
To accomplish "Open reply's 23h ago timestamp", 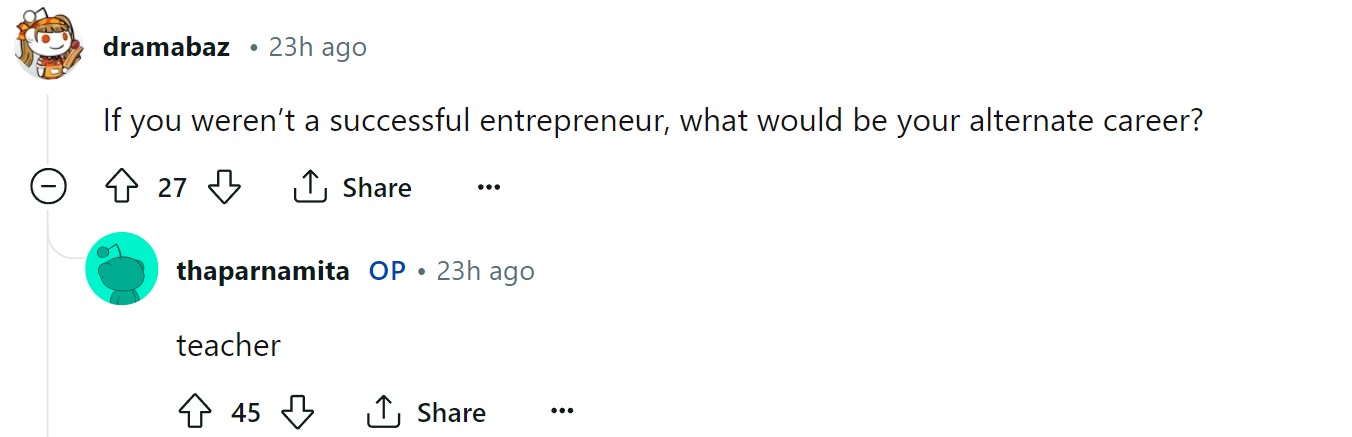I will click(x=486, y=271).
